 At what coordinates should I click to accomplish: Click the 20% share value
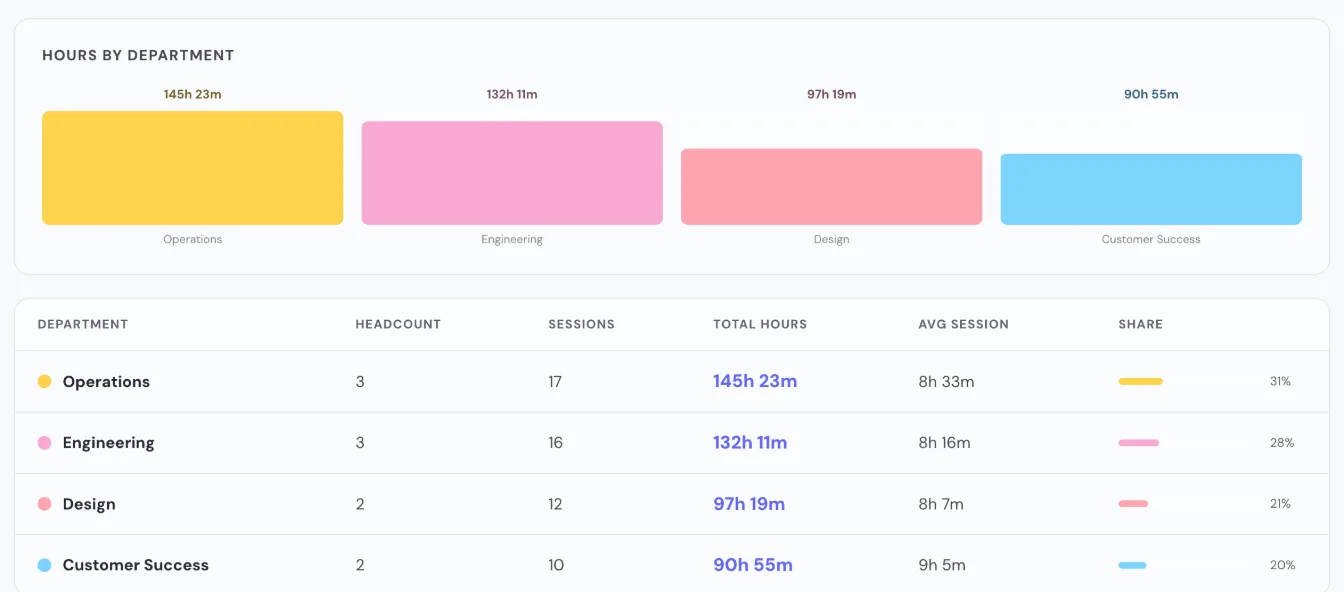[x=1282, y=565]
